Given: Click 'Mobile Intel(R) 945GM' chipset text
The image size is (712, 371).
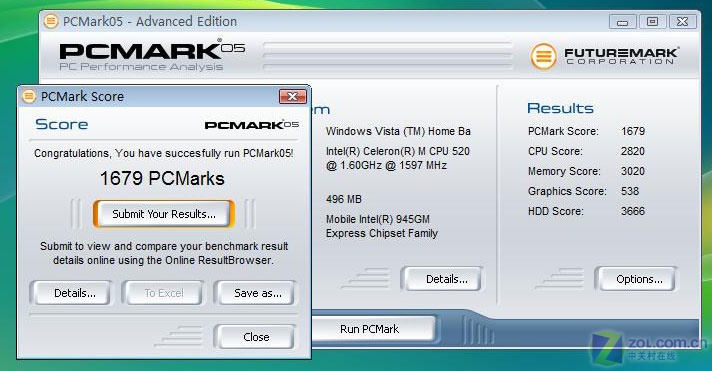Looking at the screenshot, I should tap(378, 219).
